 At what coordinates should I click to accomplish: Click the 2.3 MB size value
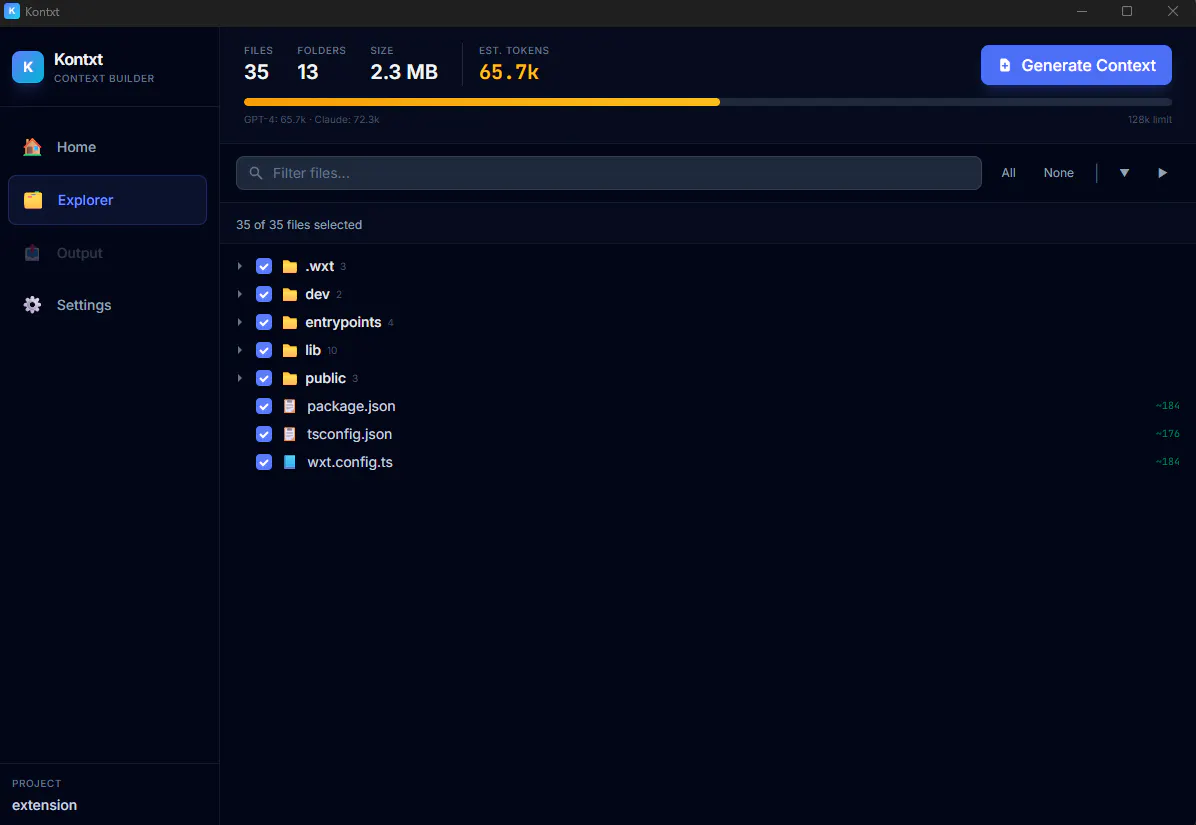[404, 72]
